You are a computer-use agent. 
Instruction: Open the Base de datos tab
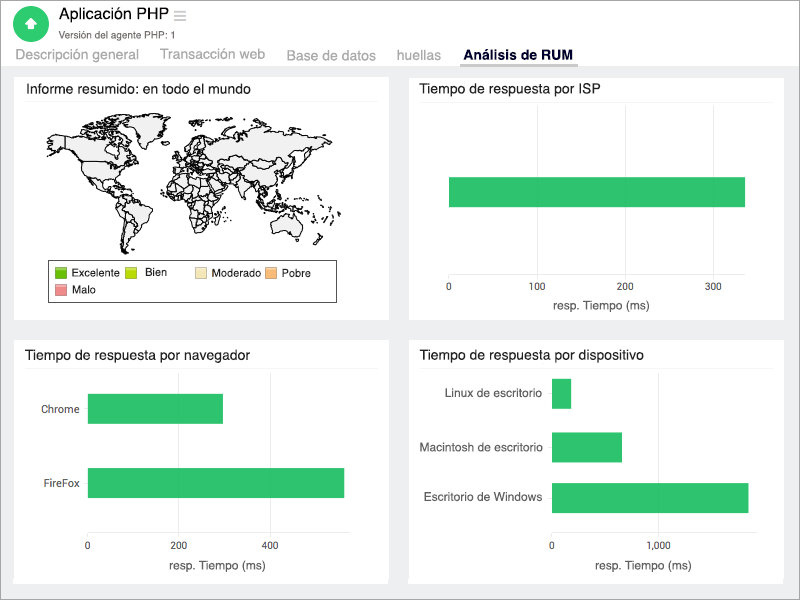click(330, 55)
